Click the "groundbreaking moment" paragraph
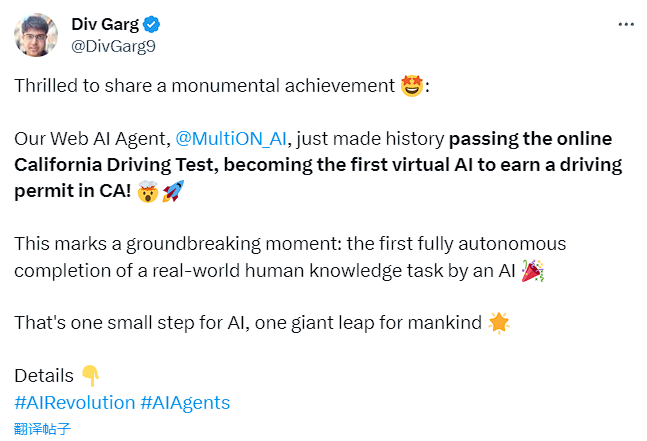 (x=290, y=244)
